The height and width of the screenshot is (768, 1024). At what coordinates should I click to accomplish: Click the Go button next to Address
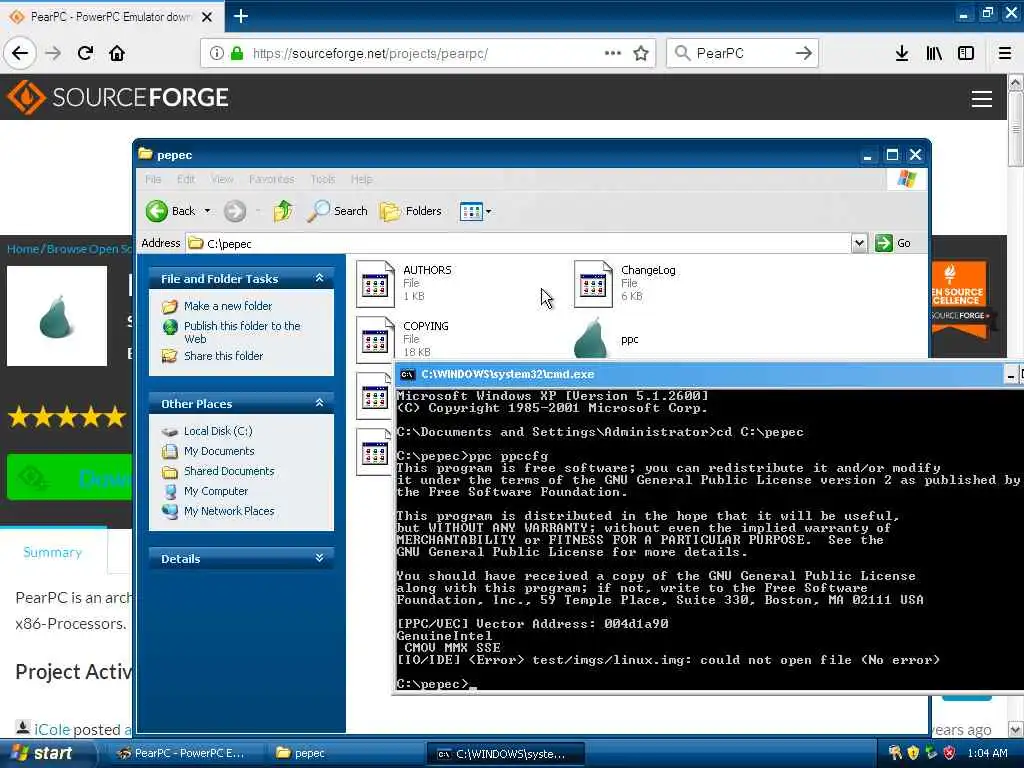coord(893,243)
